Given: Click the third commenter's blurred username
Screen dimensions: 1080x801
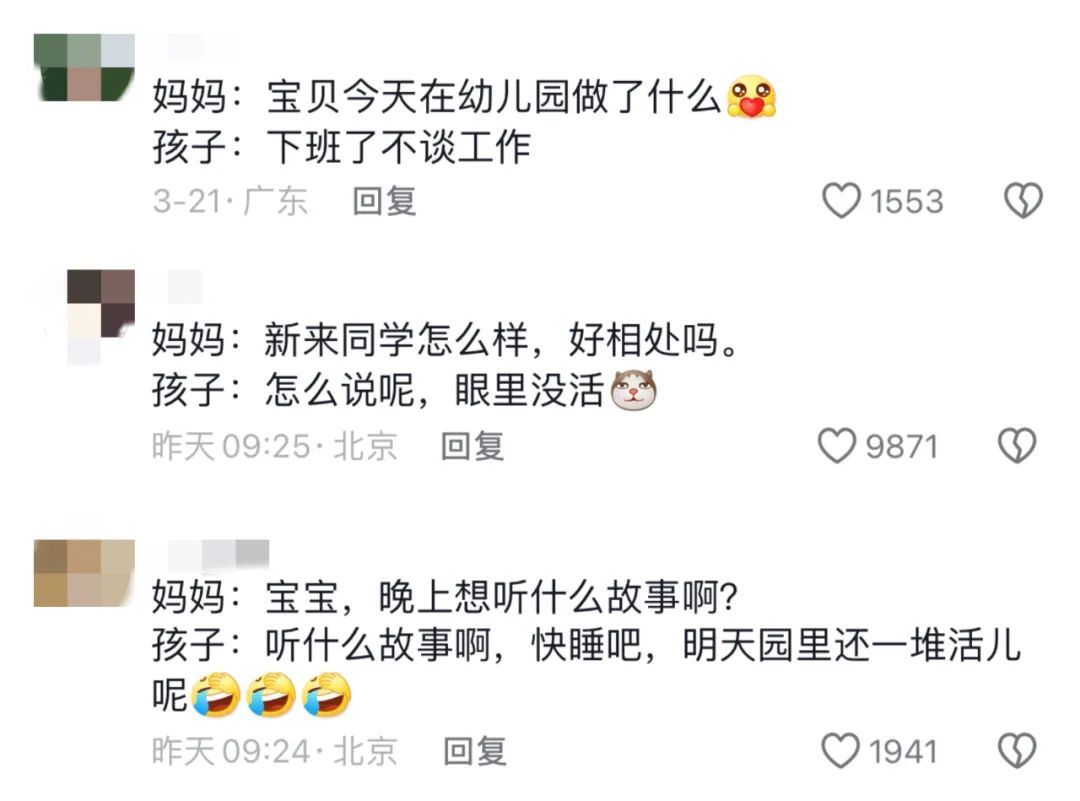Looking at the screenshot, I should 218,554.
